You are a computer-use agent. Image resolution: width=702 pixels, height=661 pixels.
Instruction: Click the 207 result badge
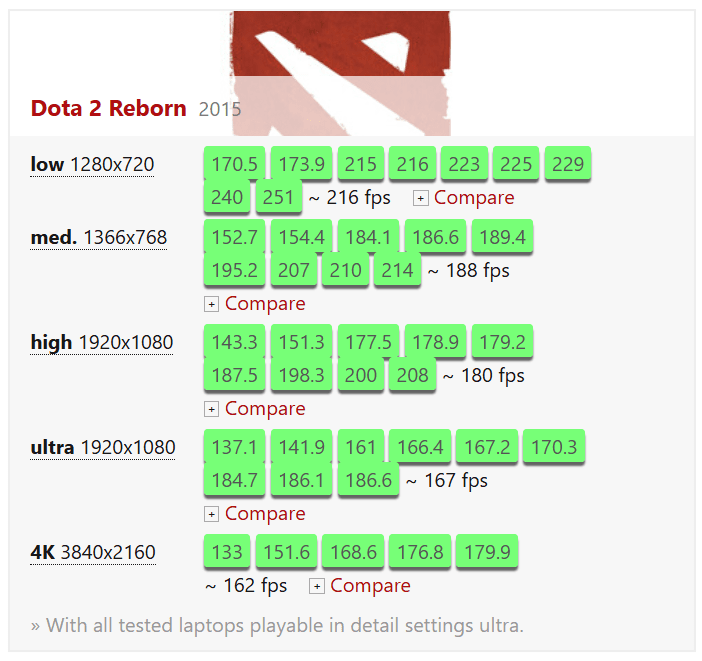click(294, 270)
